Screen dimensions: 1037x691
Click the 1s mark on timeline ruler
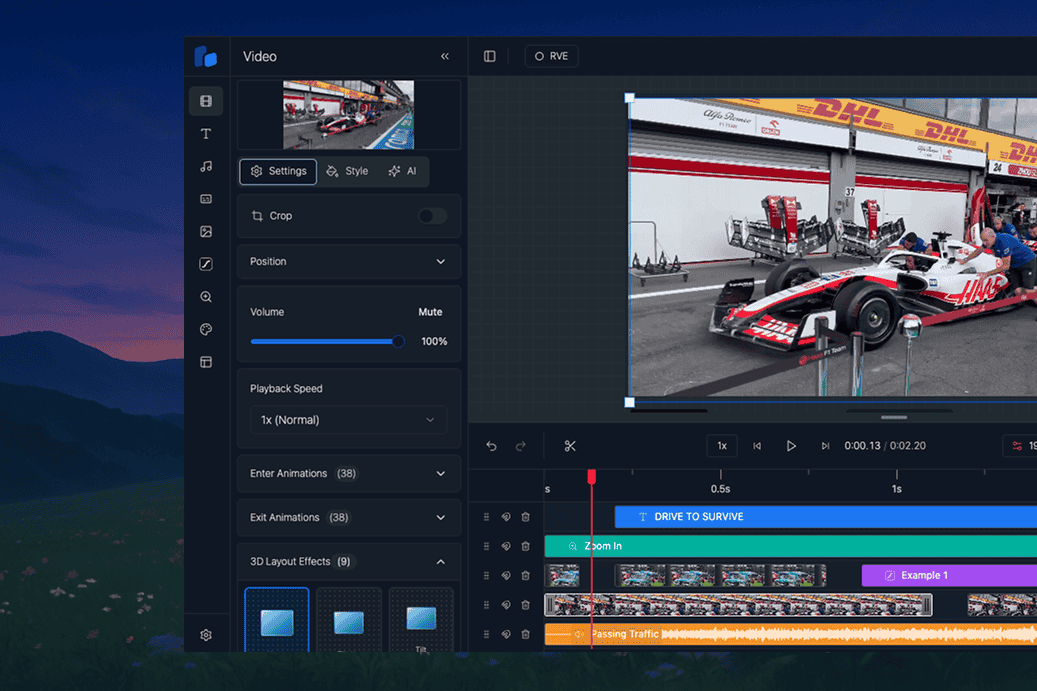[896, 489]
